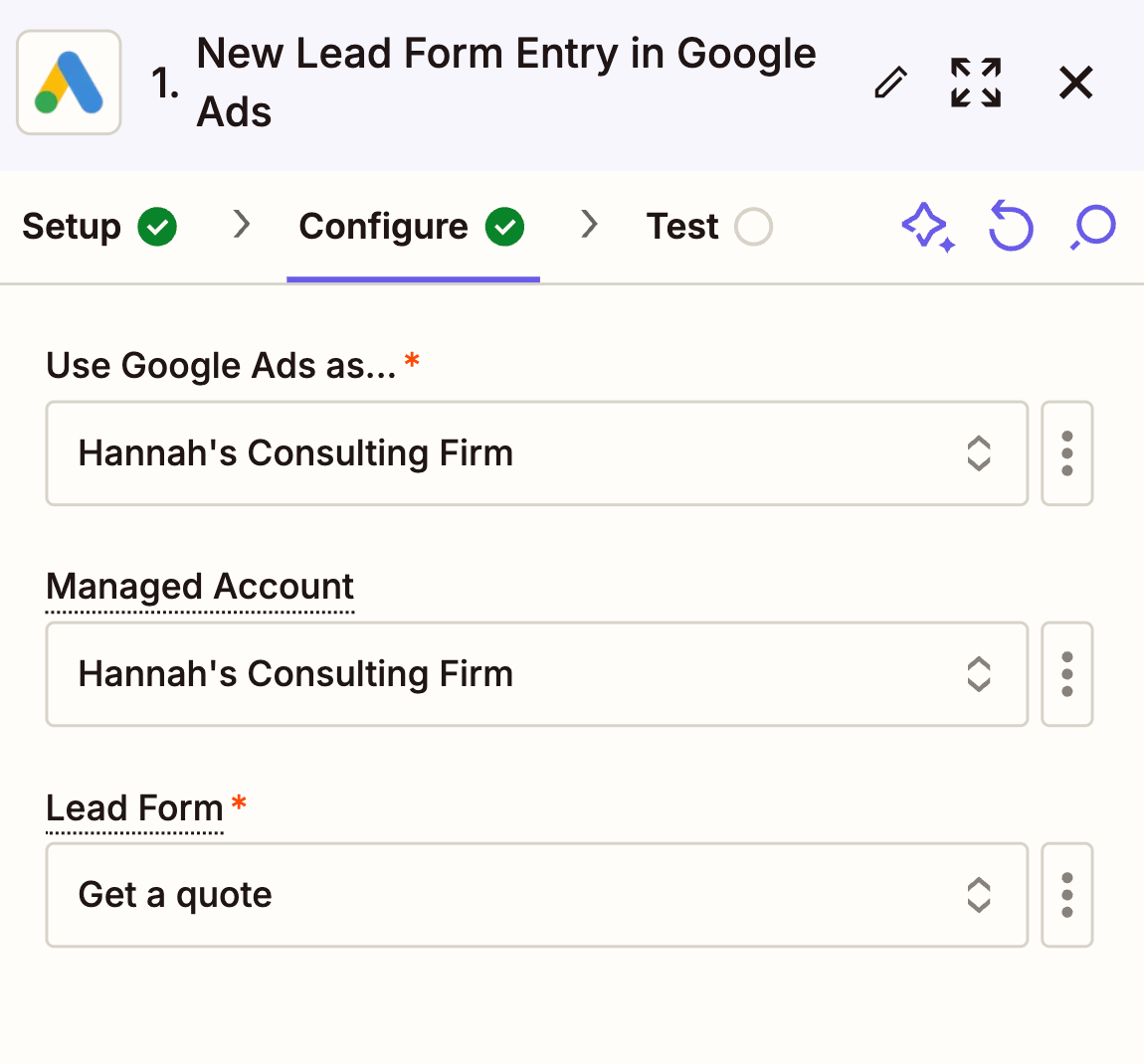Open three-dot menu beside Managed Account
The height and width of the screenshot is (1064, 1144).
coord(1067,674)
